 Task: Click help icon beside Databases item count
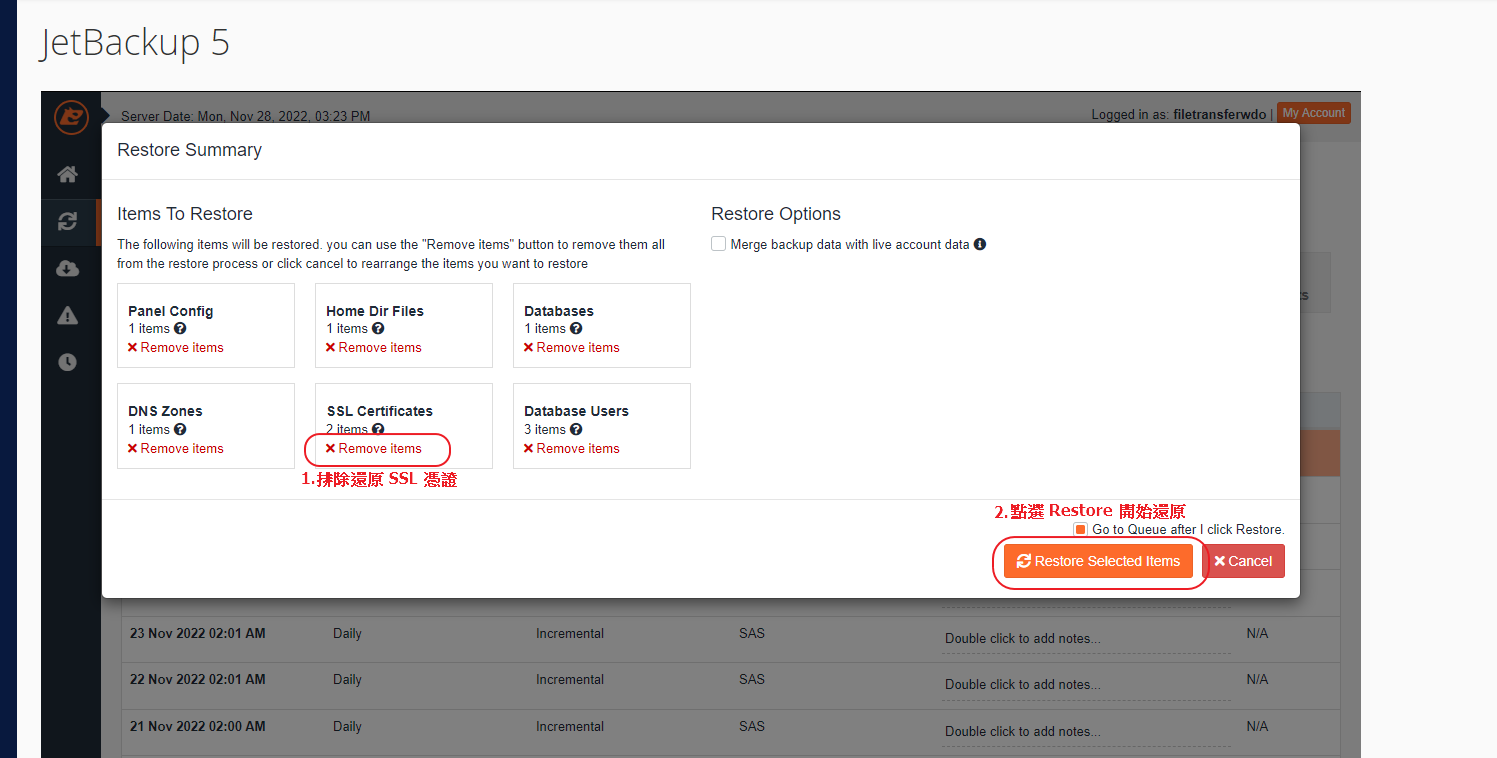pyautogui.click(x=576, y=328)
